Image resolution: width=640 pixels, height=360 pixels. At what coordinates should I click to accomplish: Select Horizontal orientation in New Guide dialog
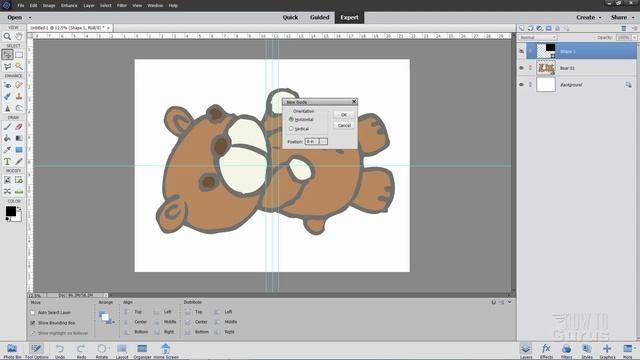coord(291,119)
